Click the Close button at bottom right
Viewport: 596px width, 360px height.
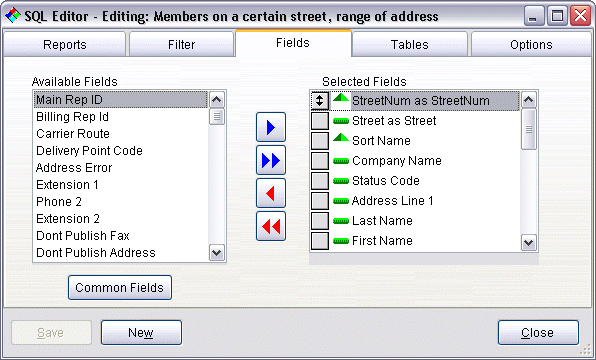click(538, 333)
